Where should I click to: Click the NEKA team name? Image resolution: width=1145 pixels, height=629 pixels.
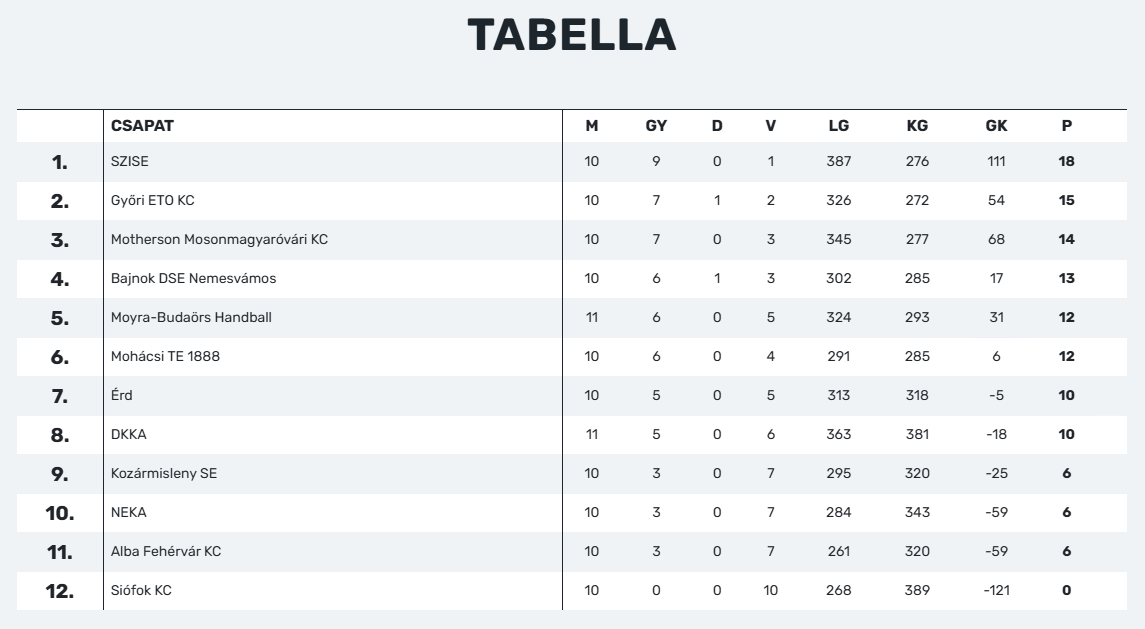tap(129, 512)
